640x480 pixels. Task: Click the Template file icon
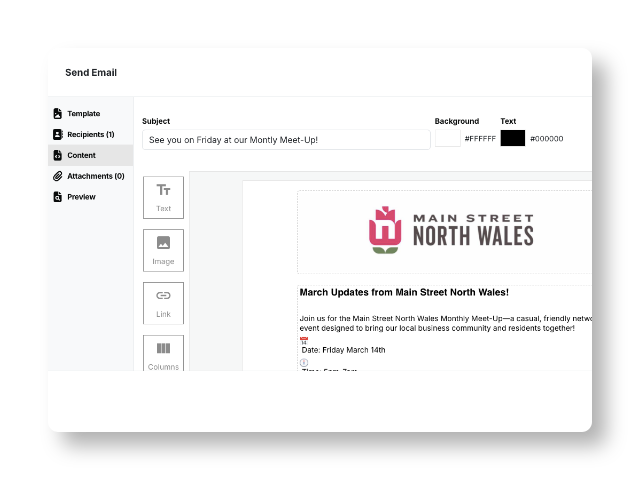point(58,113)
